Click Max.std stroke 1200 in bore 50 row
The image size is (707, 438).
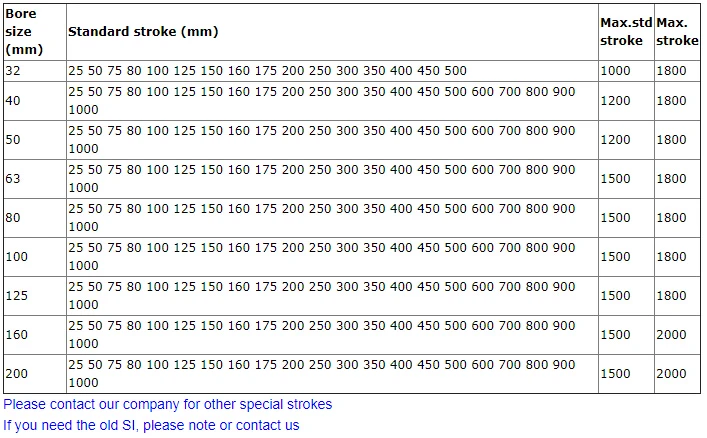[x=626, y=140]
